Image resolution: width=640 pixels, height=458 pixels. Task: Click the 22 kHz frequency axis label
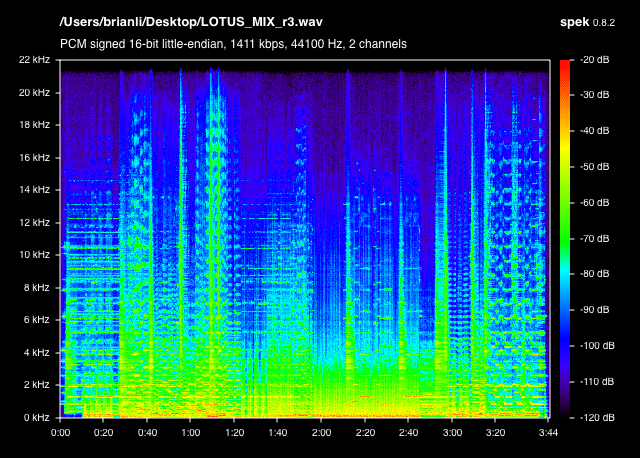34,60
